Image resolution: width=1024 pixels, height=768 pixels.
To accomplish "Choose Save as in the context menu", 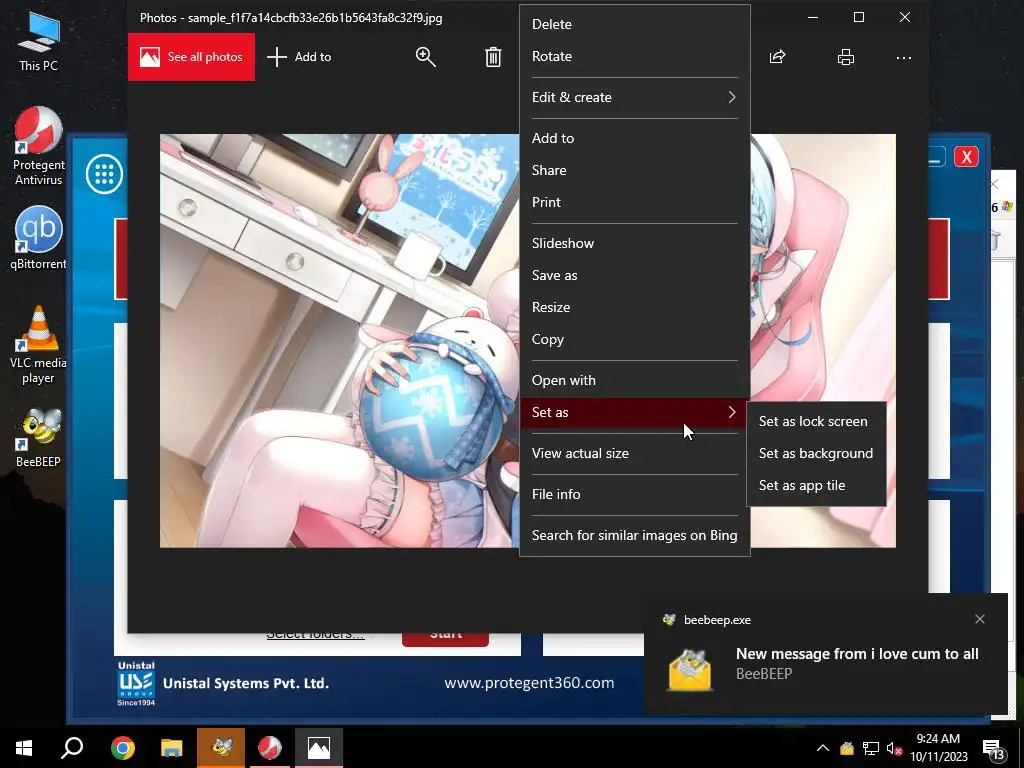I will click(x=634, y=275).
